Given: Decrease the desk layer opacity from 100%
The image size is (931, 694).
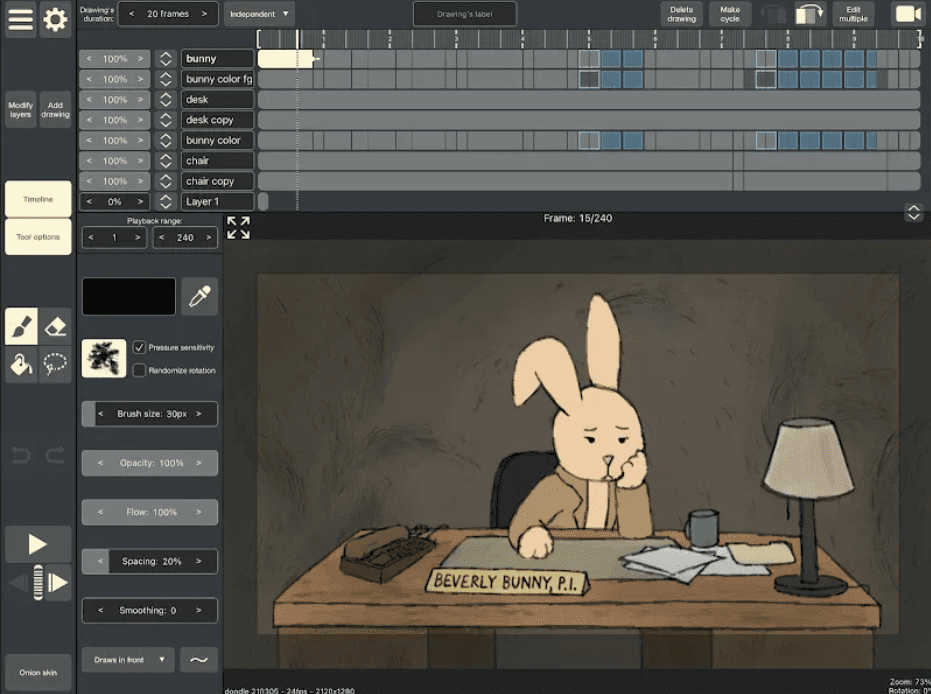Looking at the screenshot, I should pyautogui.click(x=89, y=100).
